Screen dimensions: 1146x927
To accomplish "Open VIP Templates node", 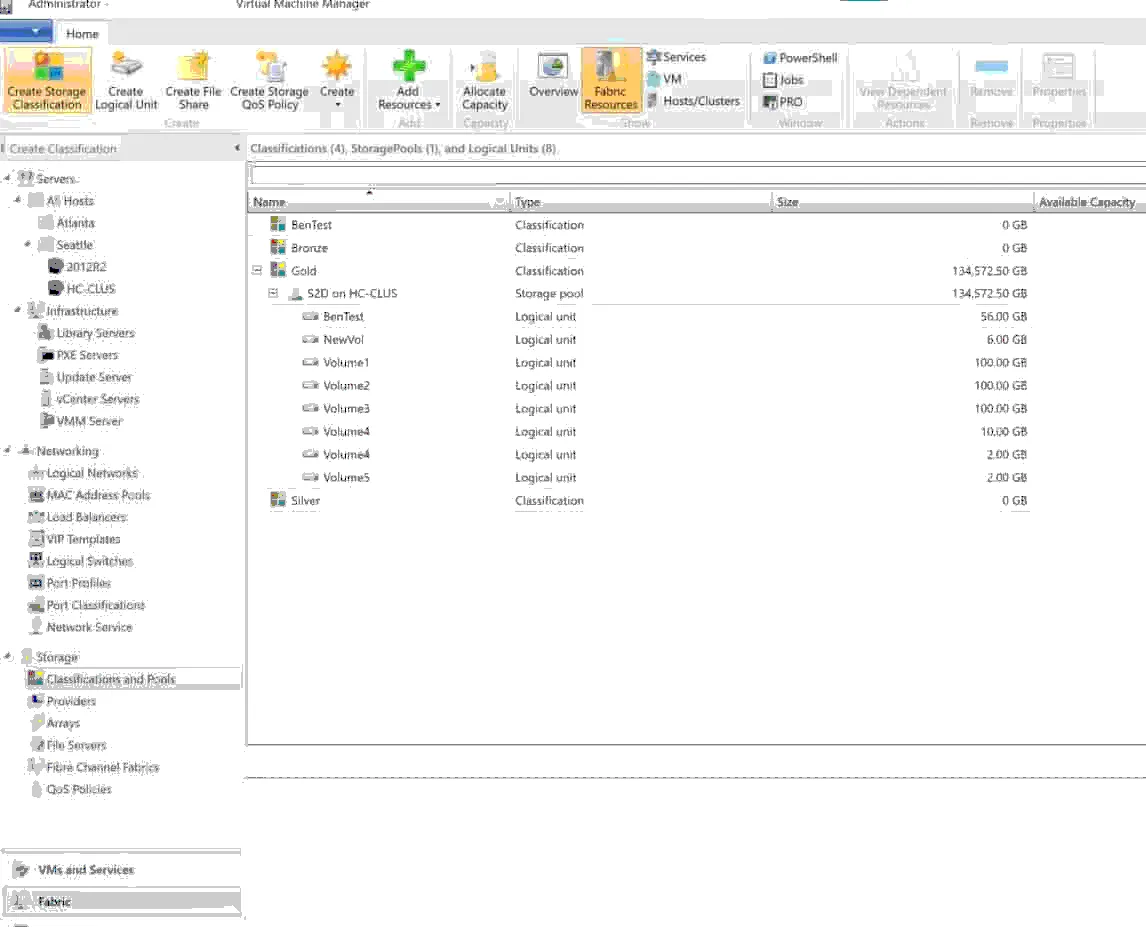I will [75, 539].
